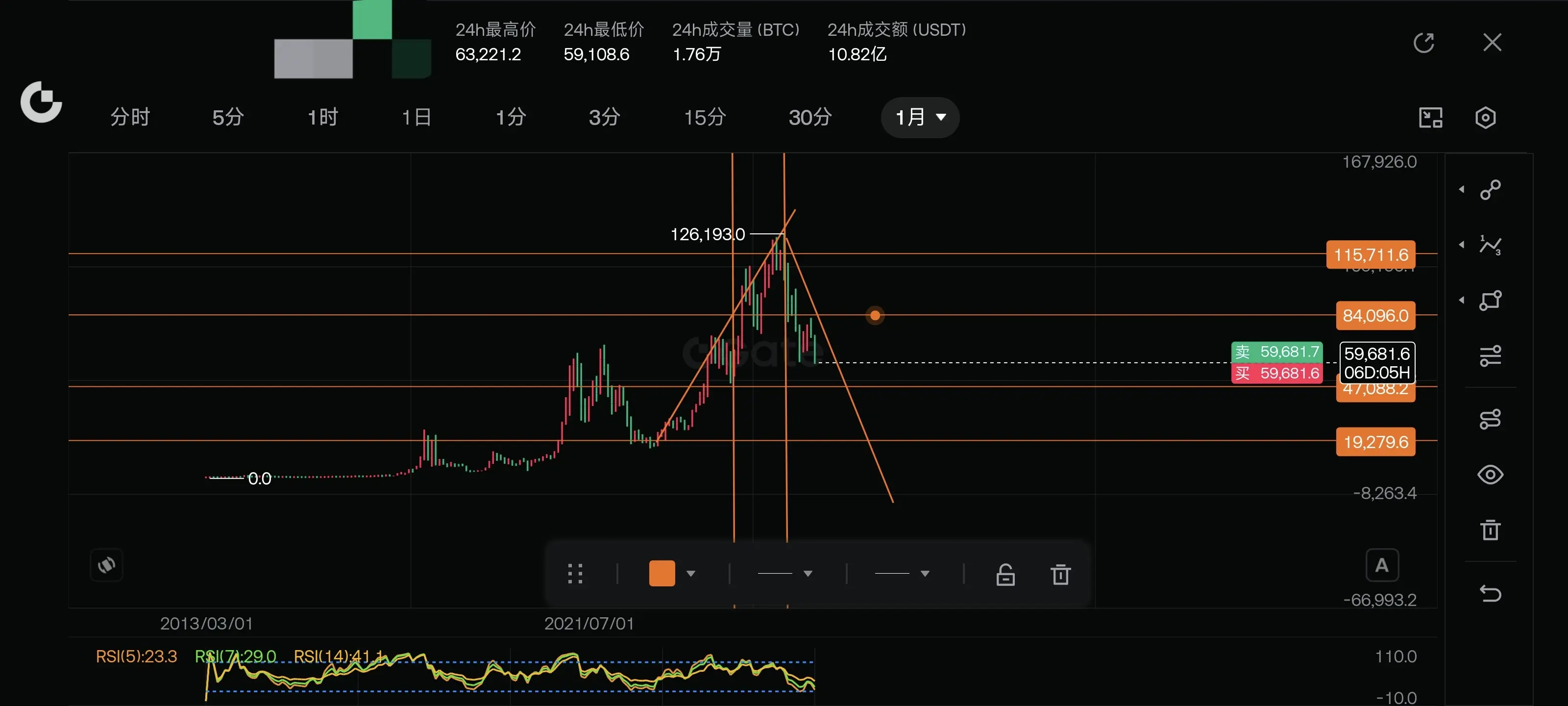Open the line style dropdown
Image resolution: width=1568 pixels, height=706 pixels.
point(902,573)
